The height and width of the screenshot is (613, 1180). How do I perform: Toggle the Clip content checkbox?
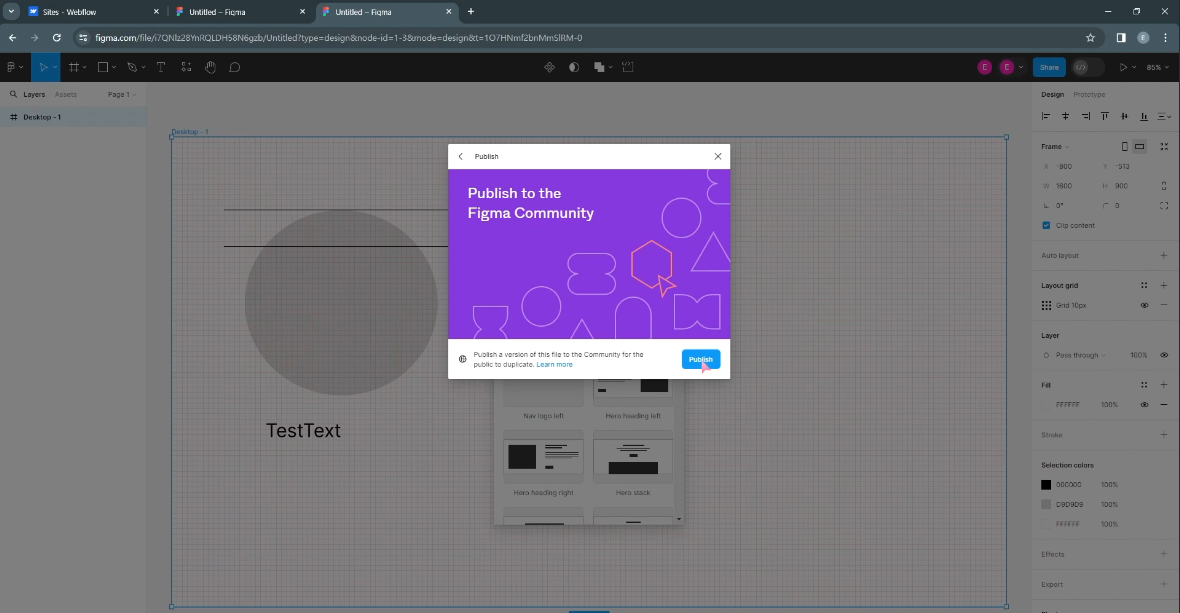click(1046, 226)
